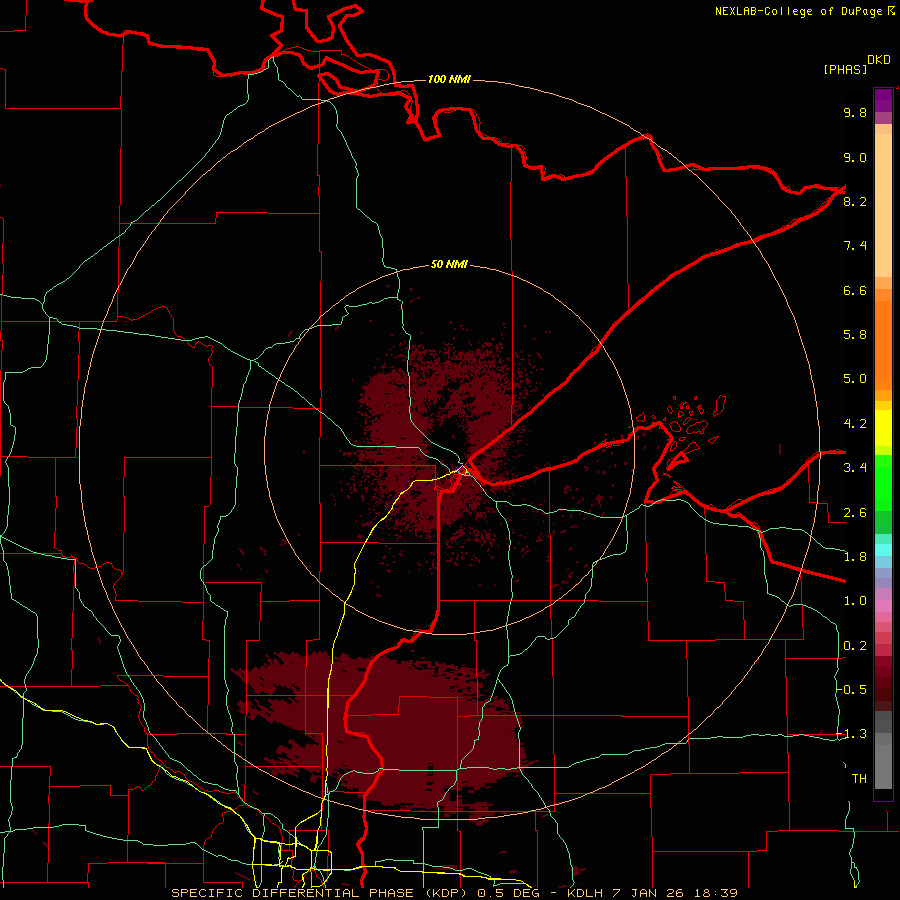Viewport: 900px width, 900px height.
Task: Click the 0.2 scale value
Action: [855, 646]
